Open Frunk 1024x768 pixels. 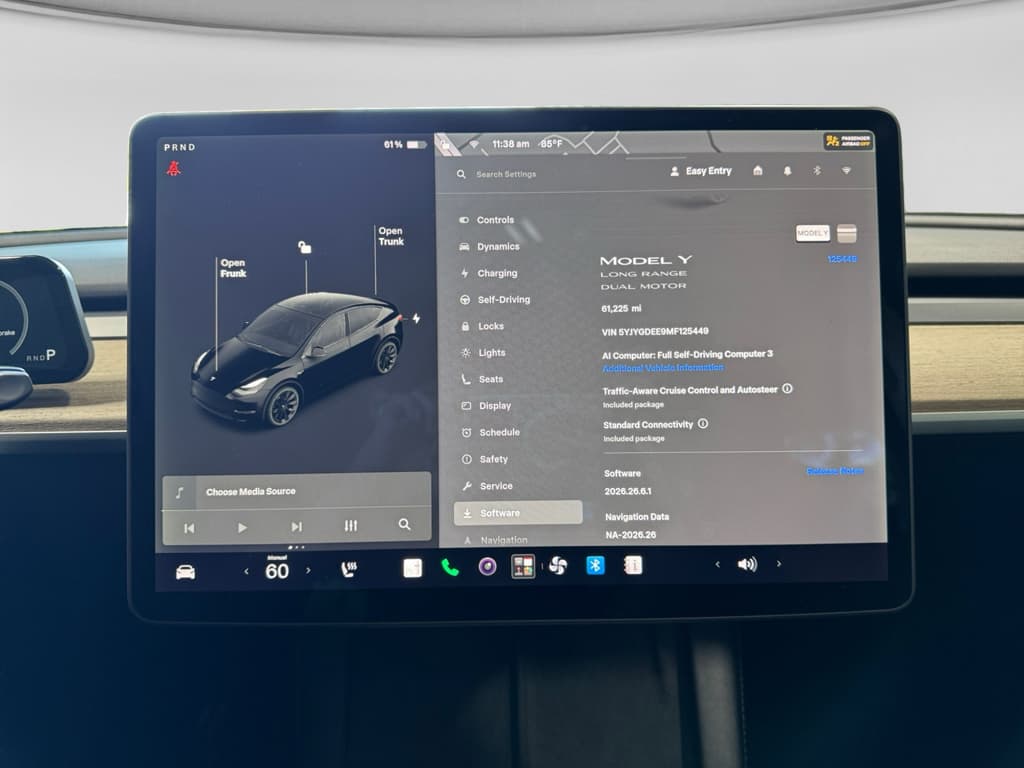(x=233, y=268)
